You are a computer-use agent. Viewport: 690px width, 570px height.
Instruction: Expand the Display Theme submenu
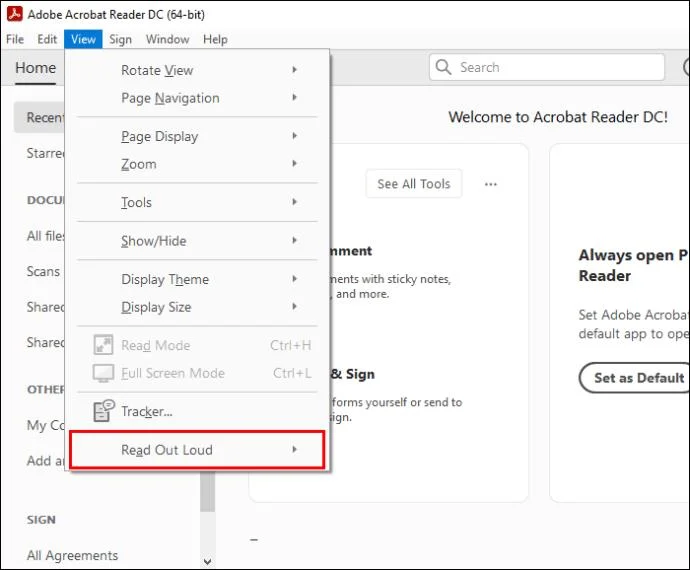click(197, 279)
